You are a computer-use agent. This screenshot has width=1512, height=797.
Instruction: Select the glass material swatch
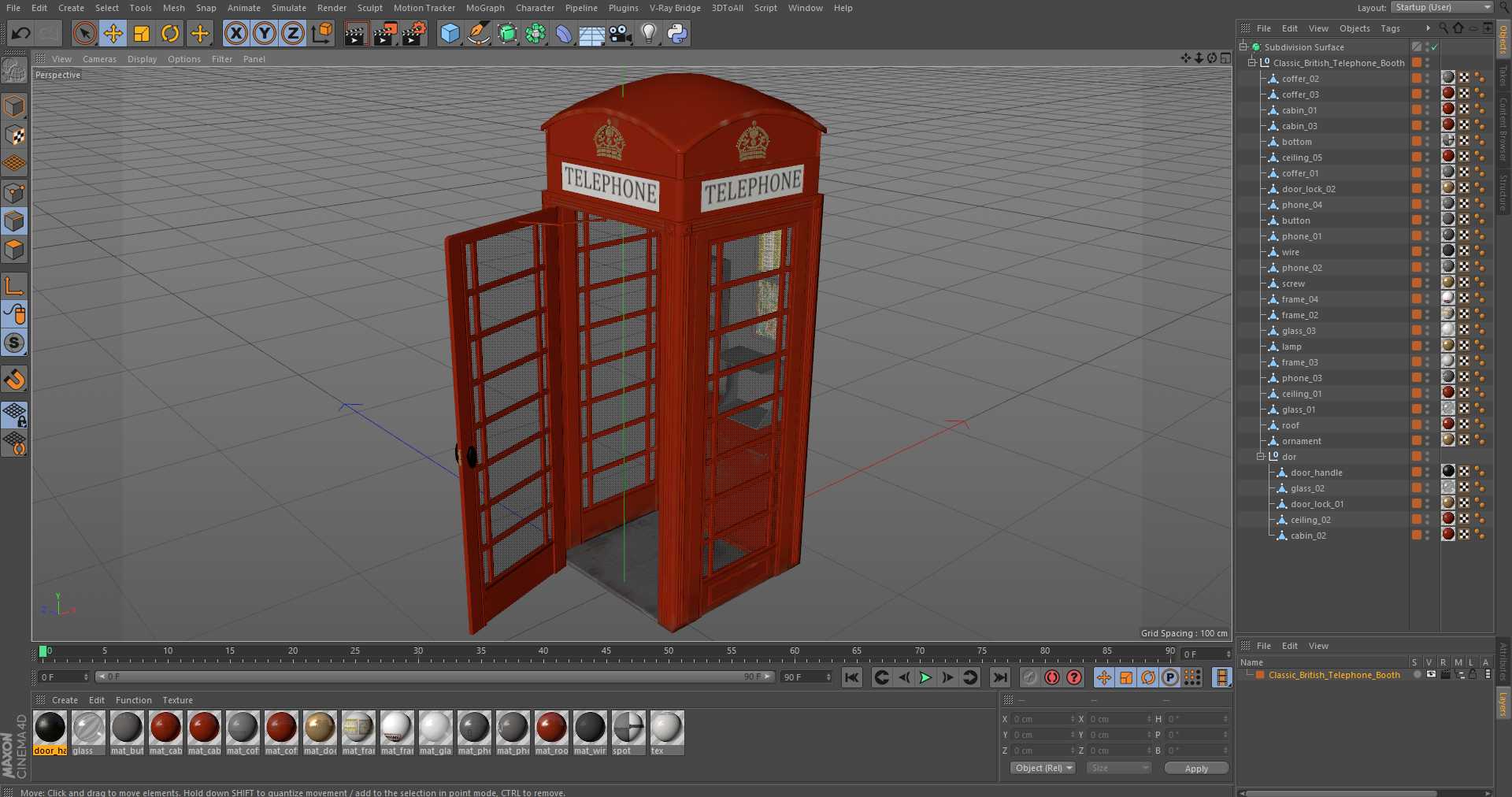click(x=88, y=732)
